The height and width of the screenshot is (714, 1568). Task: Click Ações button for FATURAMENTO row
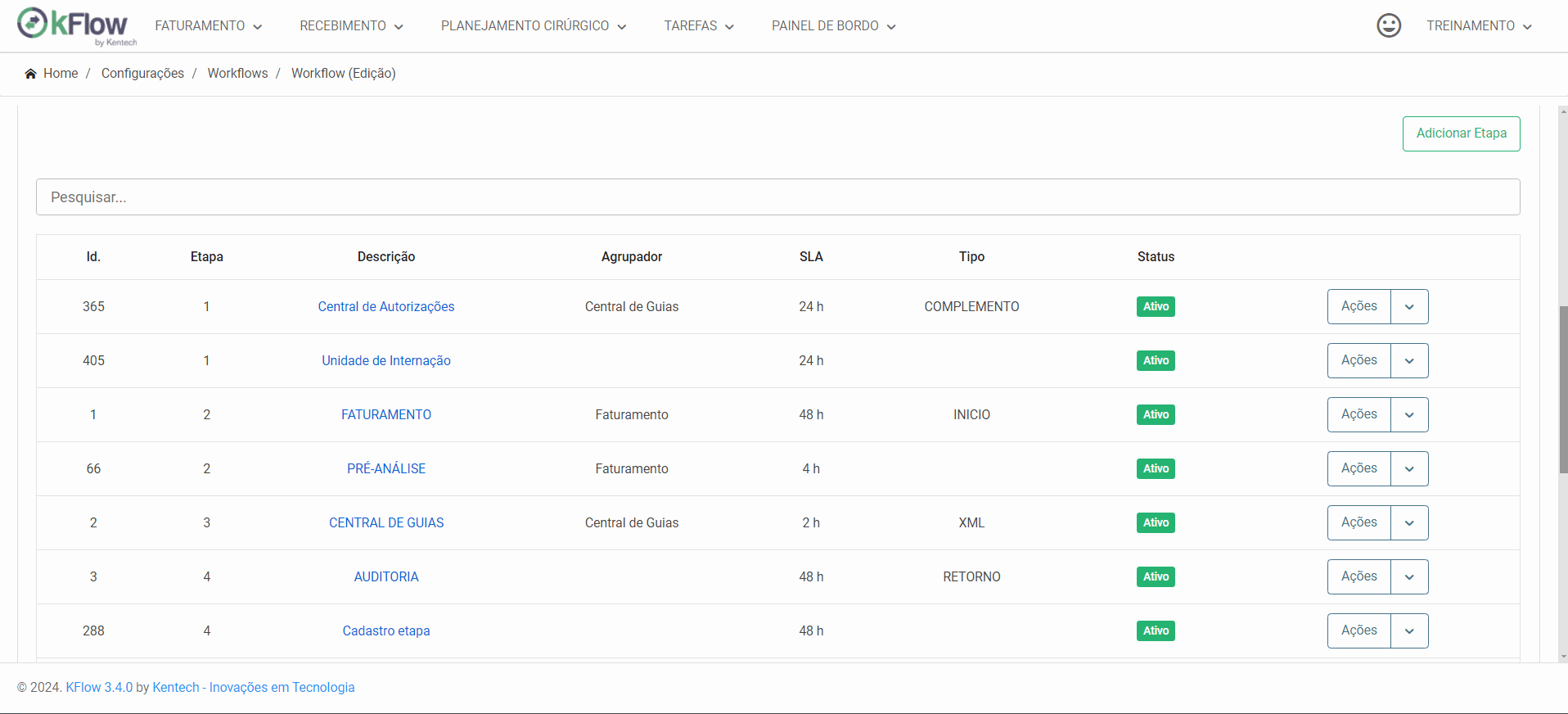coord(1358,414)
